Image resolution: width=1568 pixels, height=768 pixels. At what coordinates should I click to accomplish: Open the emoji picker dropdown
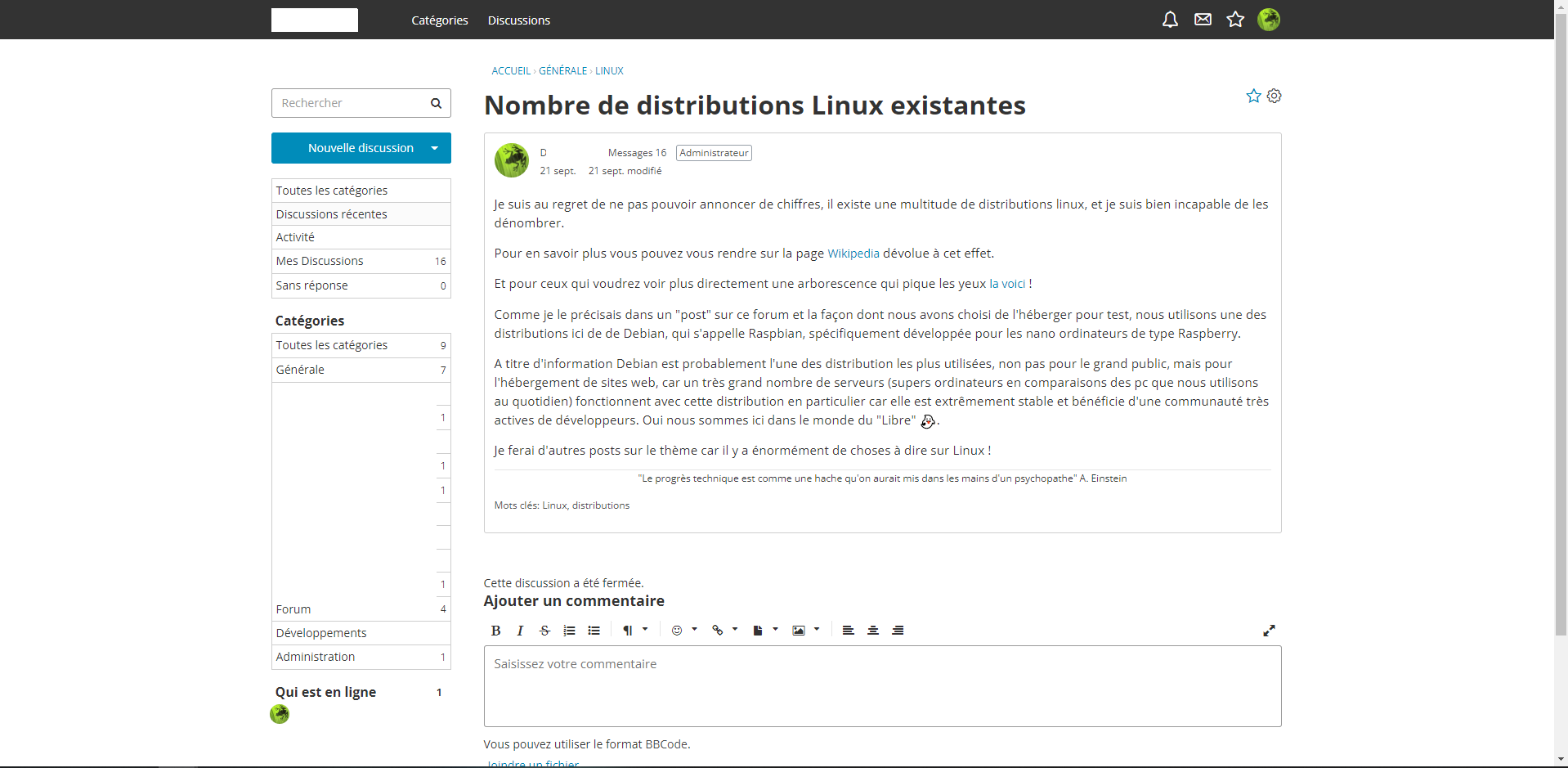tap(683, 631)
